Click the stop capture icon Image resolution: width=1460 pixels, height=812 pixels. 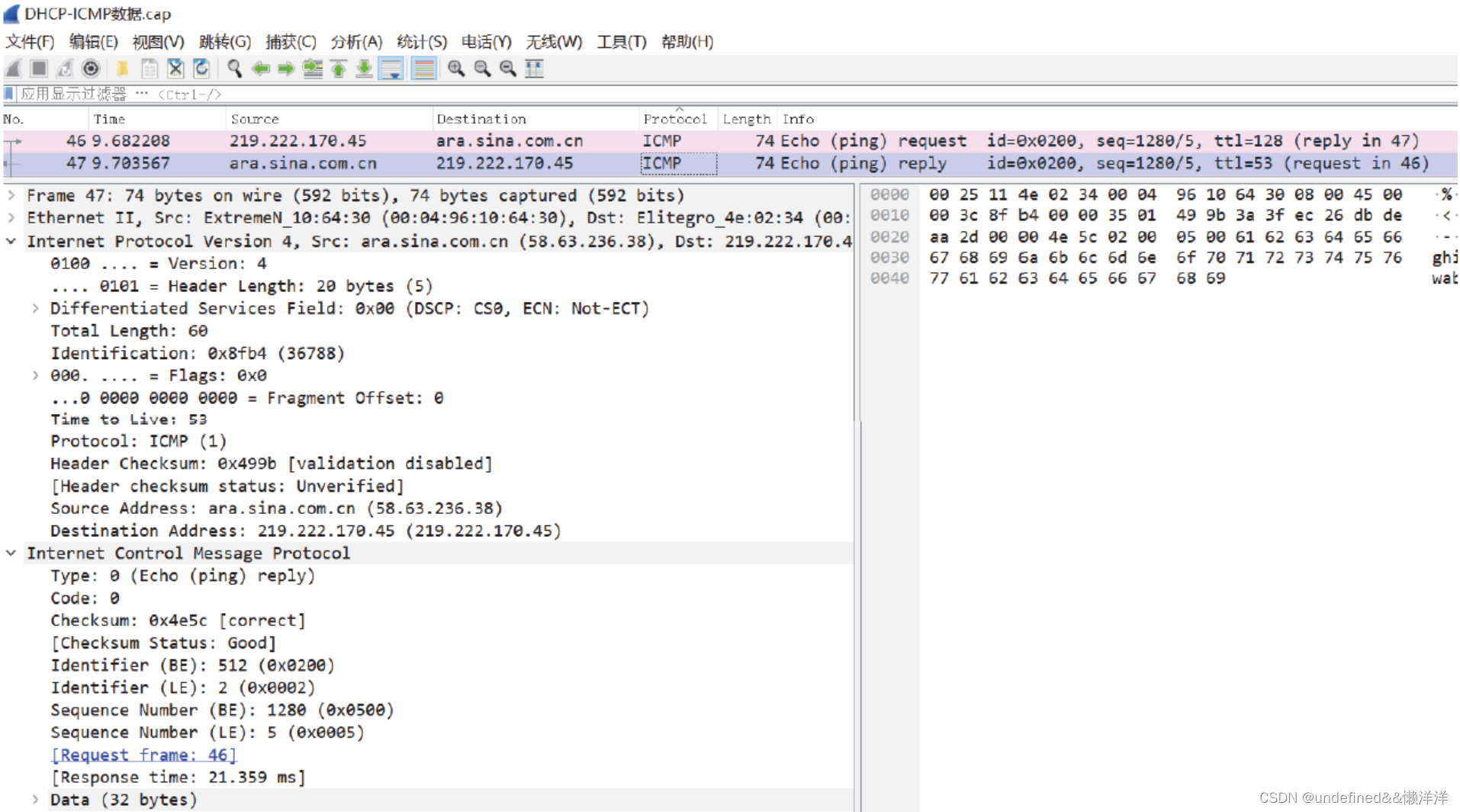click(38, 69)
